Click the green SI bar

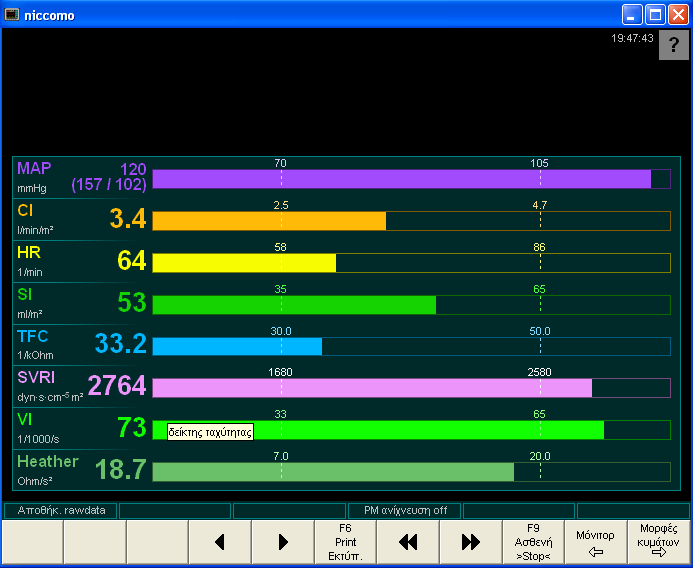(x=411, y=305)
